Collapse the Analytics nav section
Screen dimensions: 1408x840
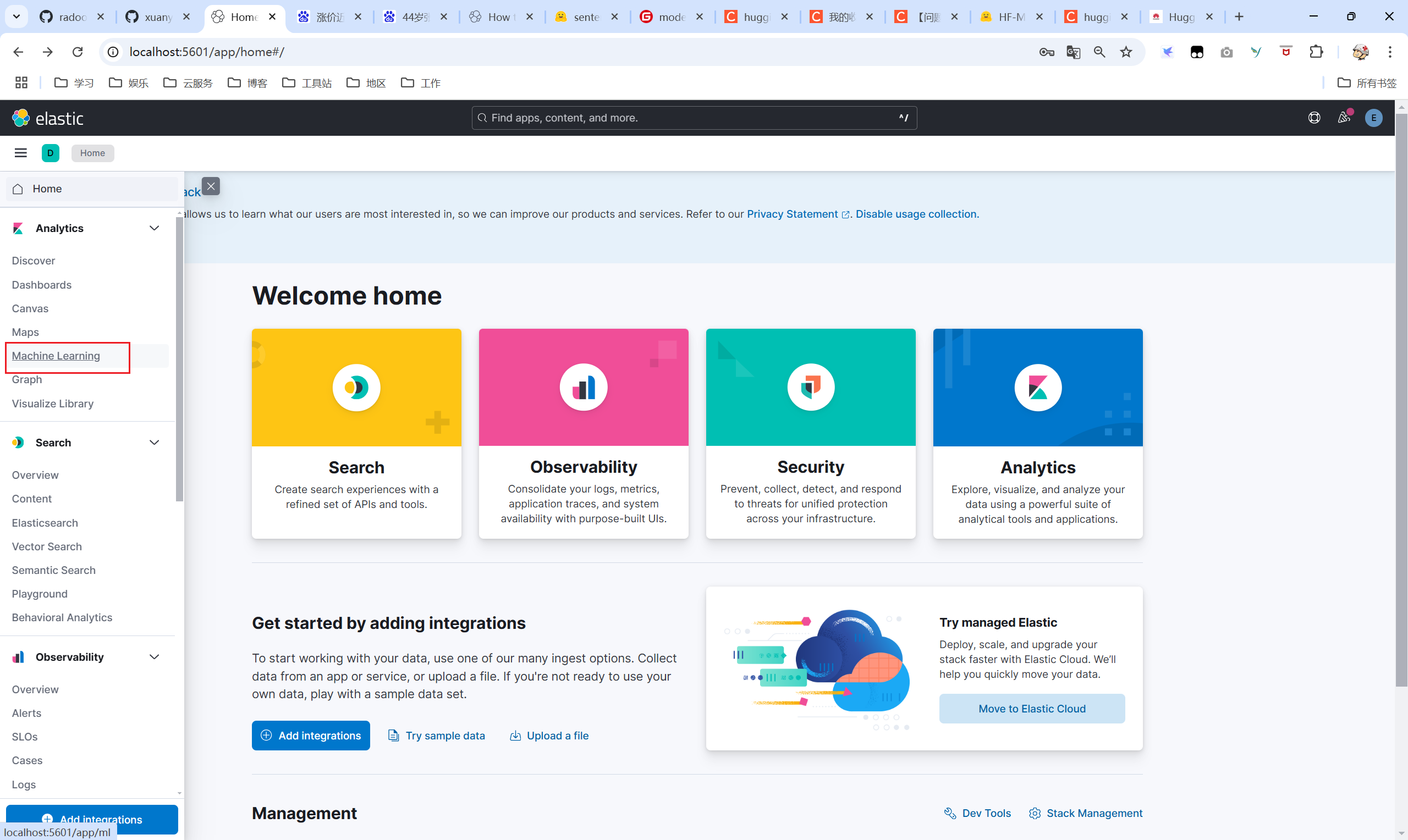point(154,228)
